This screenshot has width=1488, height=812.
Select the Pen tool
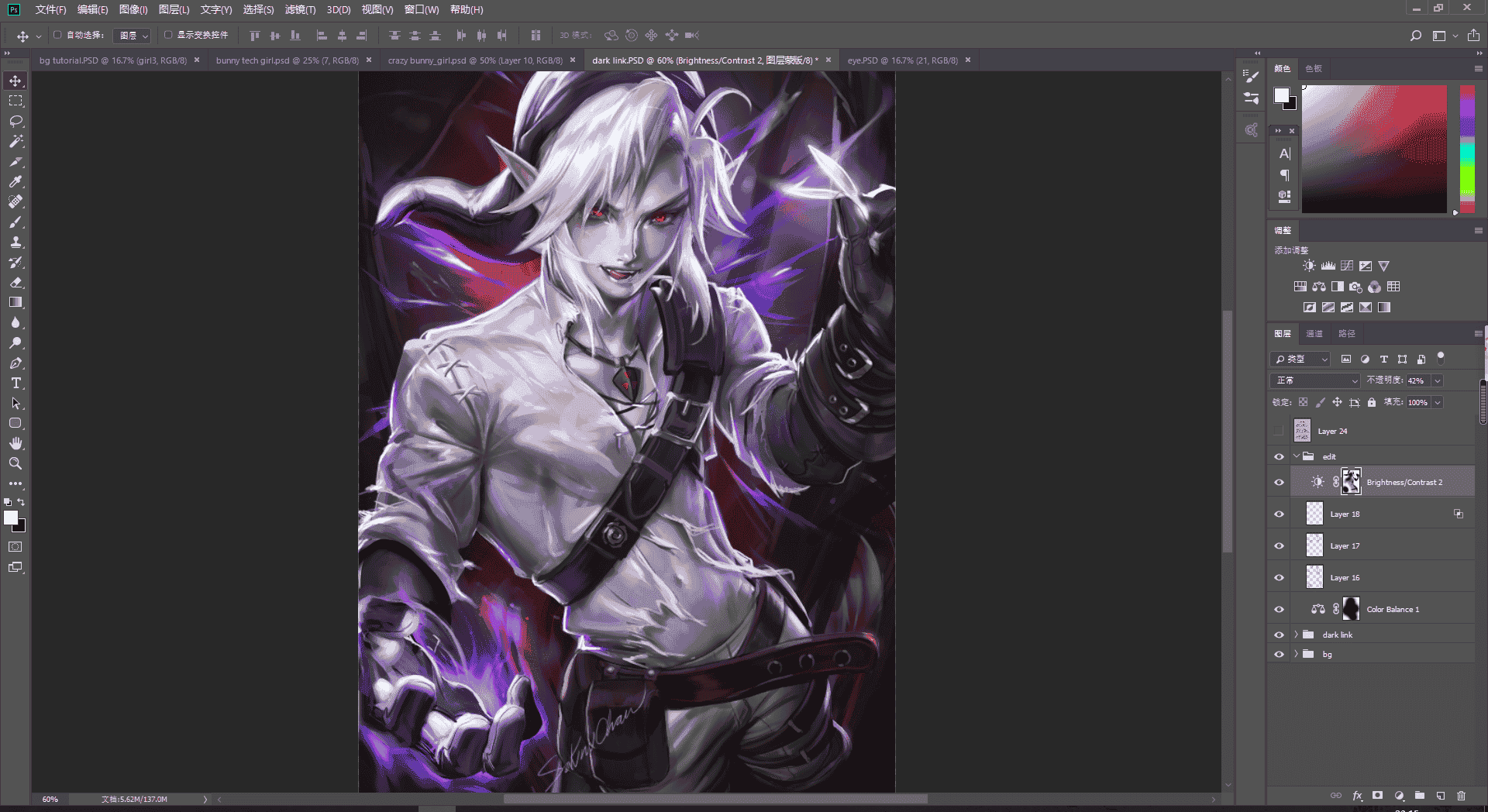(x=15, y=363)
